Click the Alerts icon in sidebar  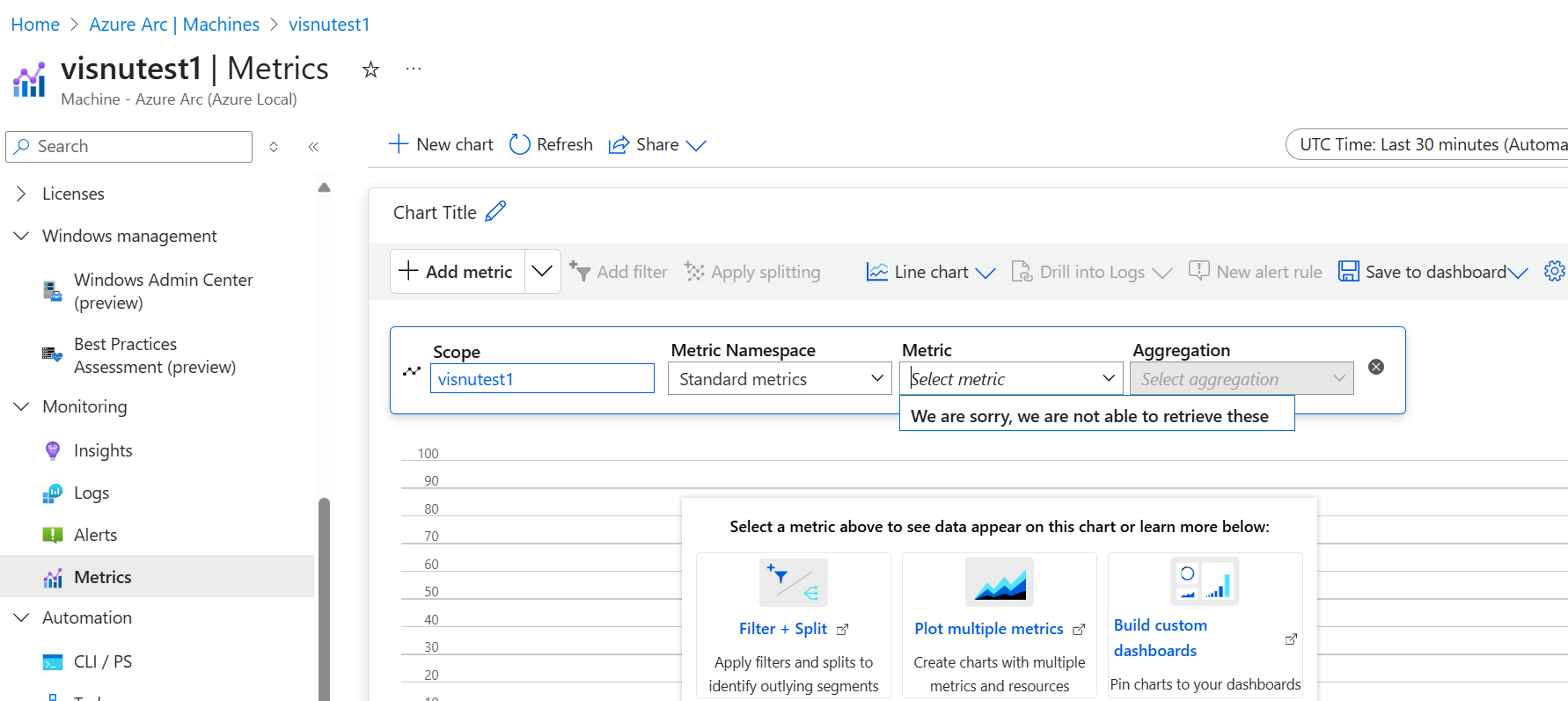(53, 535)
